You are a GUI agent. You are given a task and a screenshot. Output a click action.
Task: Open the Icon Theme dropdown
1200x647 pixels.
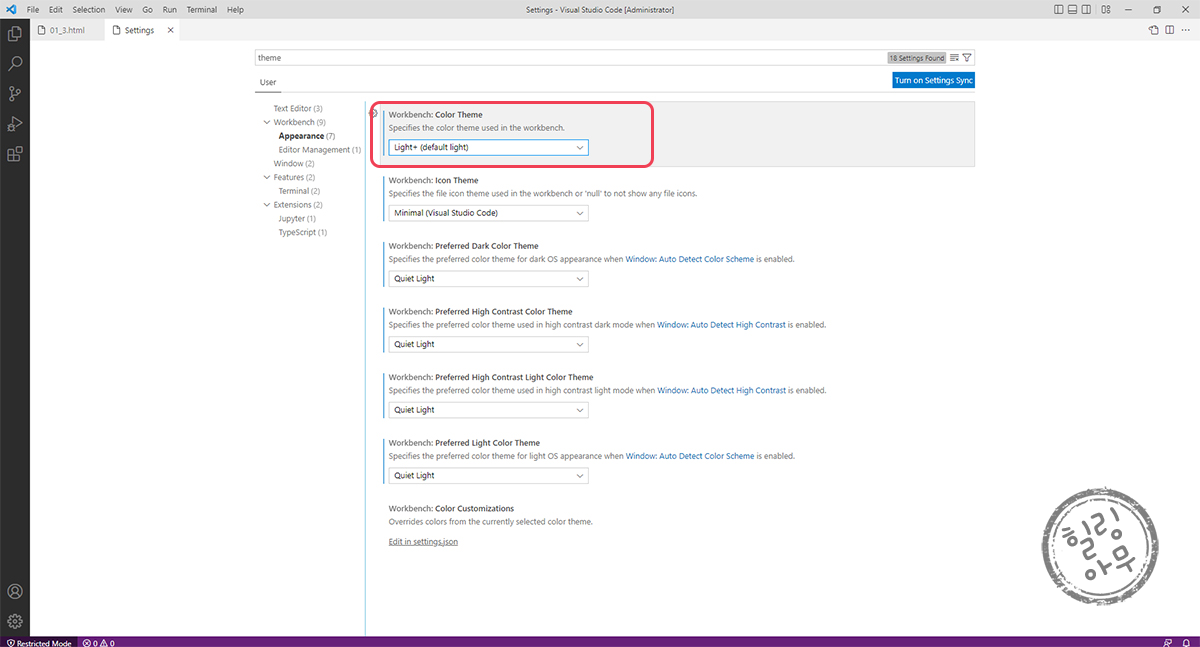pyautogui.click(x=488, y=213)
